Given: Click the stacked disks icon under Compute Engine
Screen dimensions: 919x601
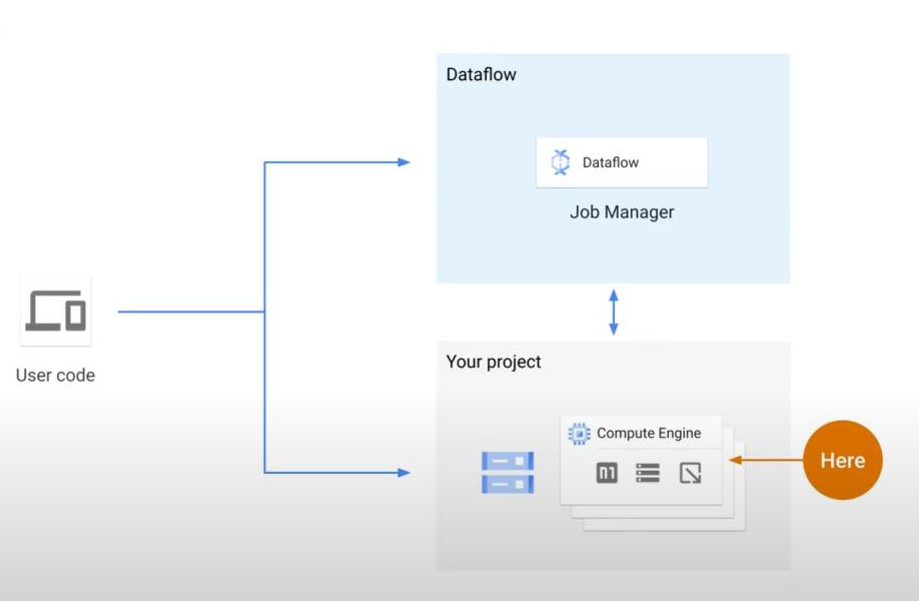Looking at the screenshot, I should pos(648,473).
